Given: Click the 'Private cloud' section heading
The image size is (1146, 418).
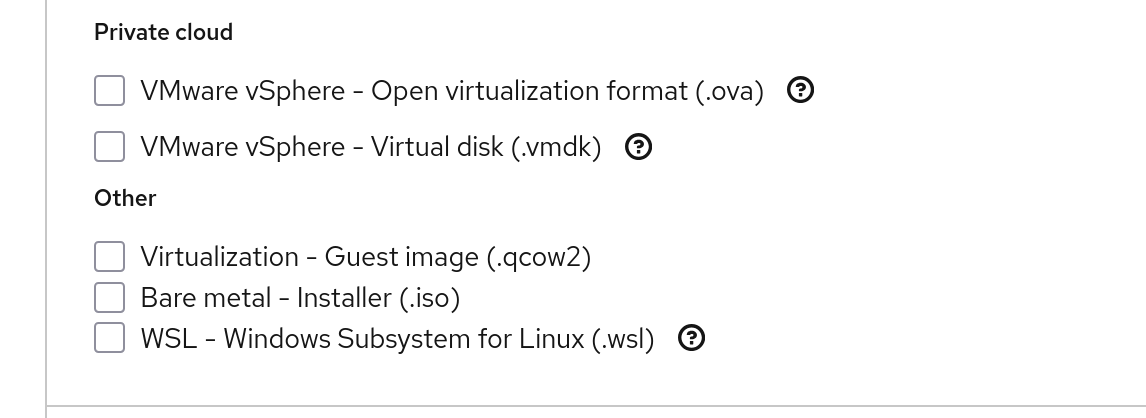Looking at the screenshot, I should [x=163, y=32].
